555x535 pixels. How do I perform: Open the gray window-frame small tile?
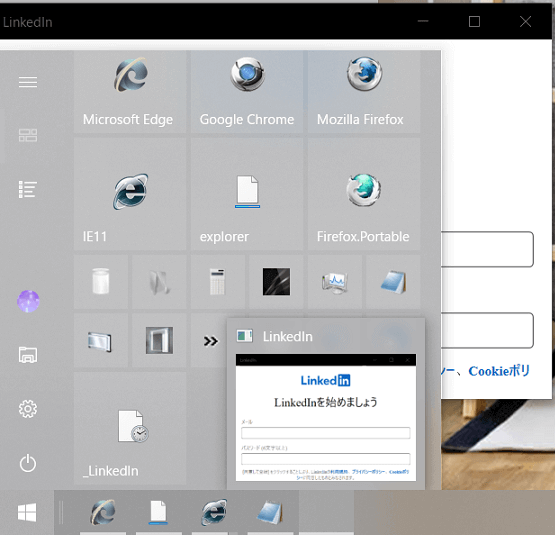159,340
